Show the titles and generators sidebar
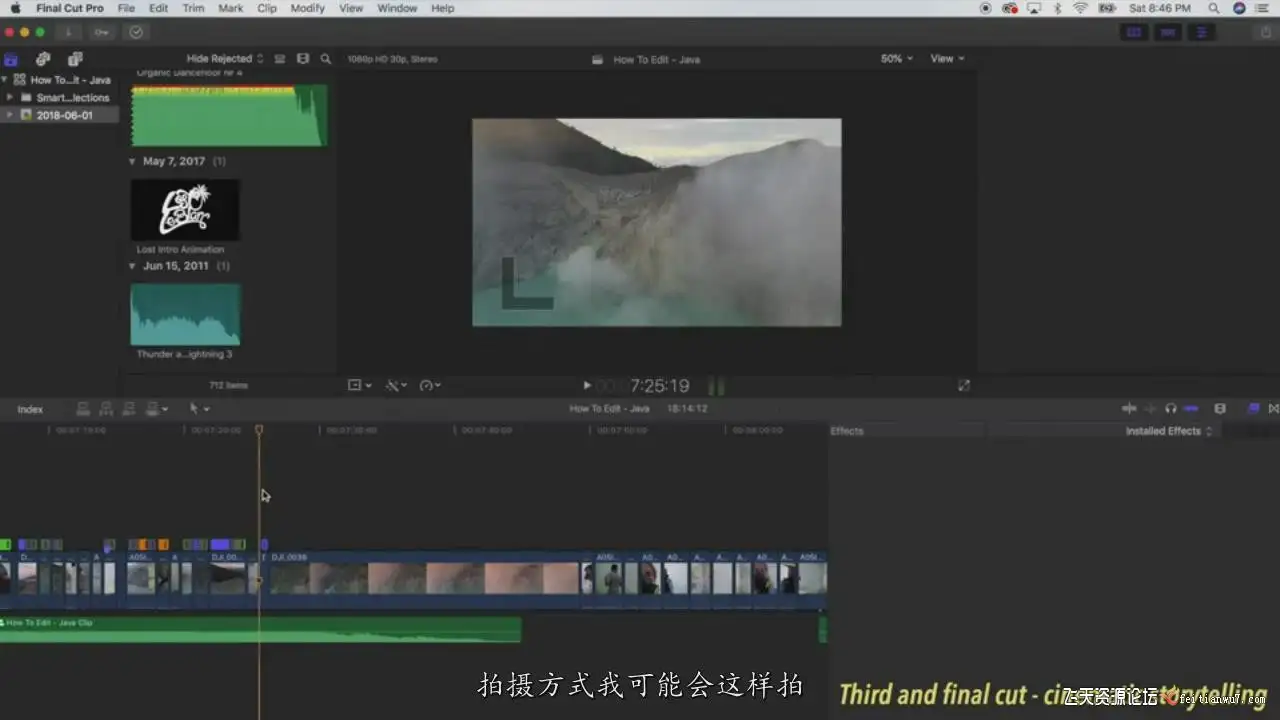1280x720 pixels. [x=75, y=59]
